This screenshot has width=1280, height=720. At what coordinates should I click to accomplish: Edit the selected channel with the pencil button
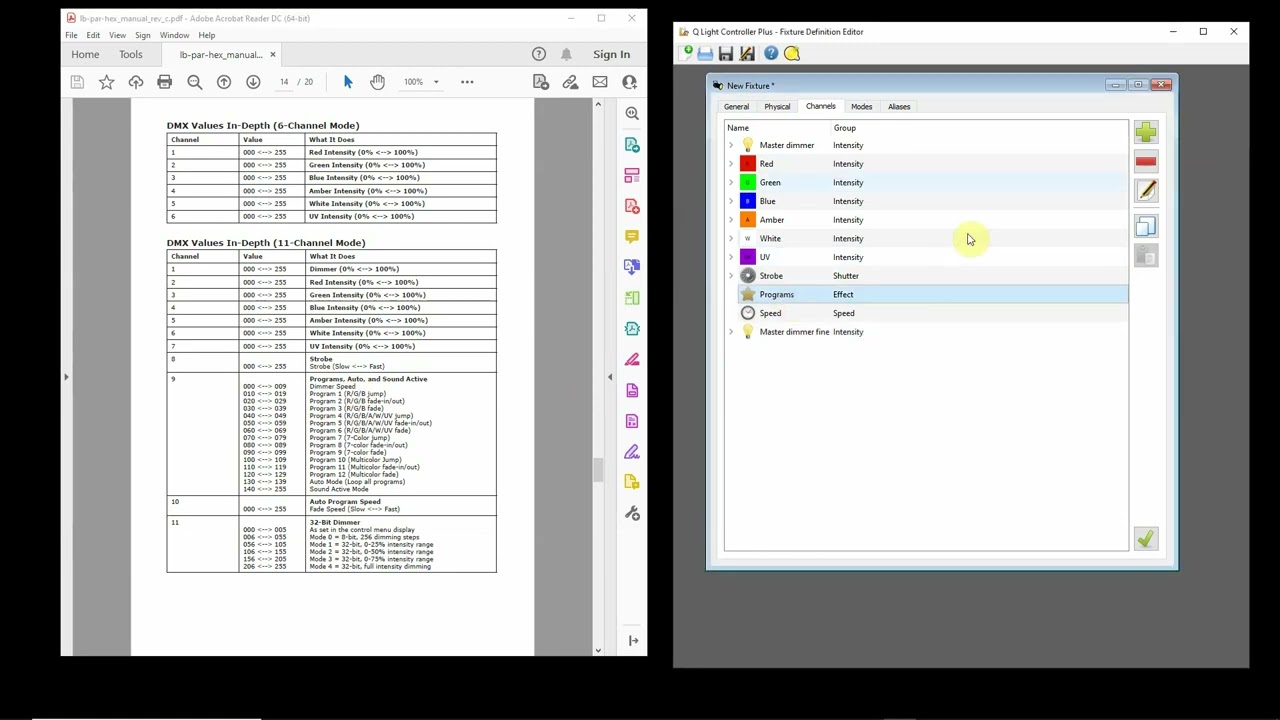point(1146,191)
